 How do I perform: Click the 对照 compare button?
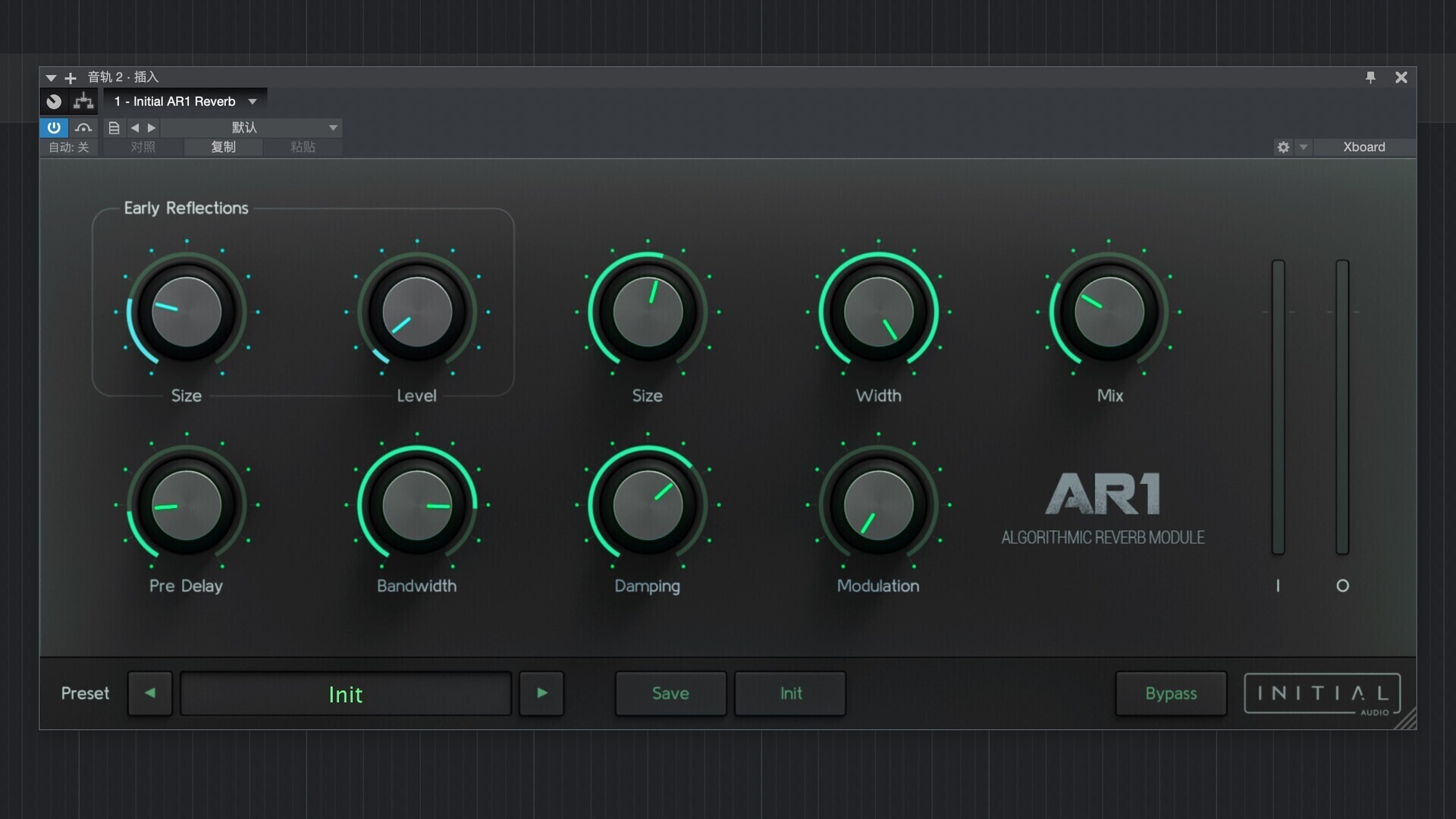tap(143, 147)
